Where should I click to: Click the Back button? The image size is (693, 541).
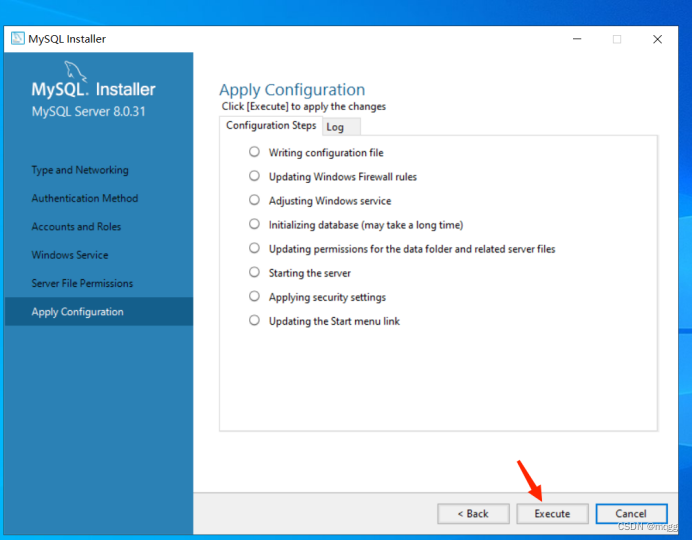tap(473, 514)
